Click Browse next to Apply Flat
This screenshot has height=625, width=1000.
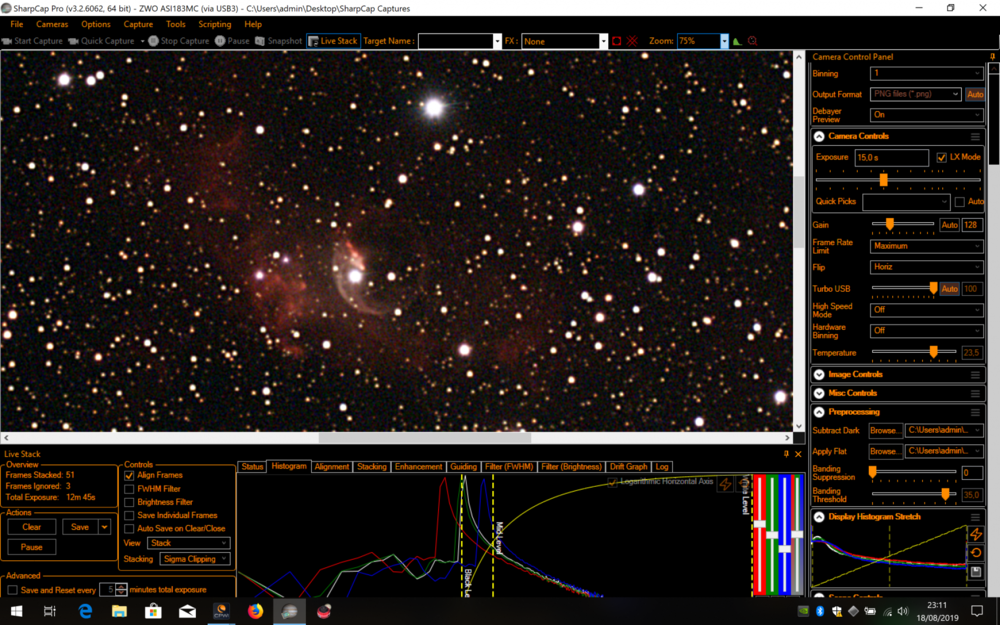(885, 452)
